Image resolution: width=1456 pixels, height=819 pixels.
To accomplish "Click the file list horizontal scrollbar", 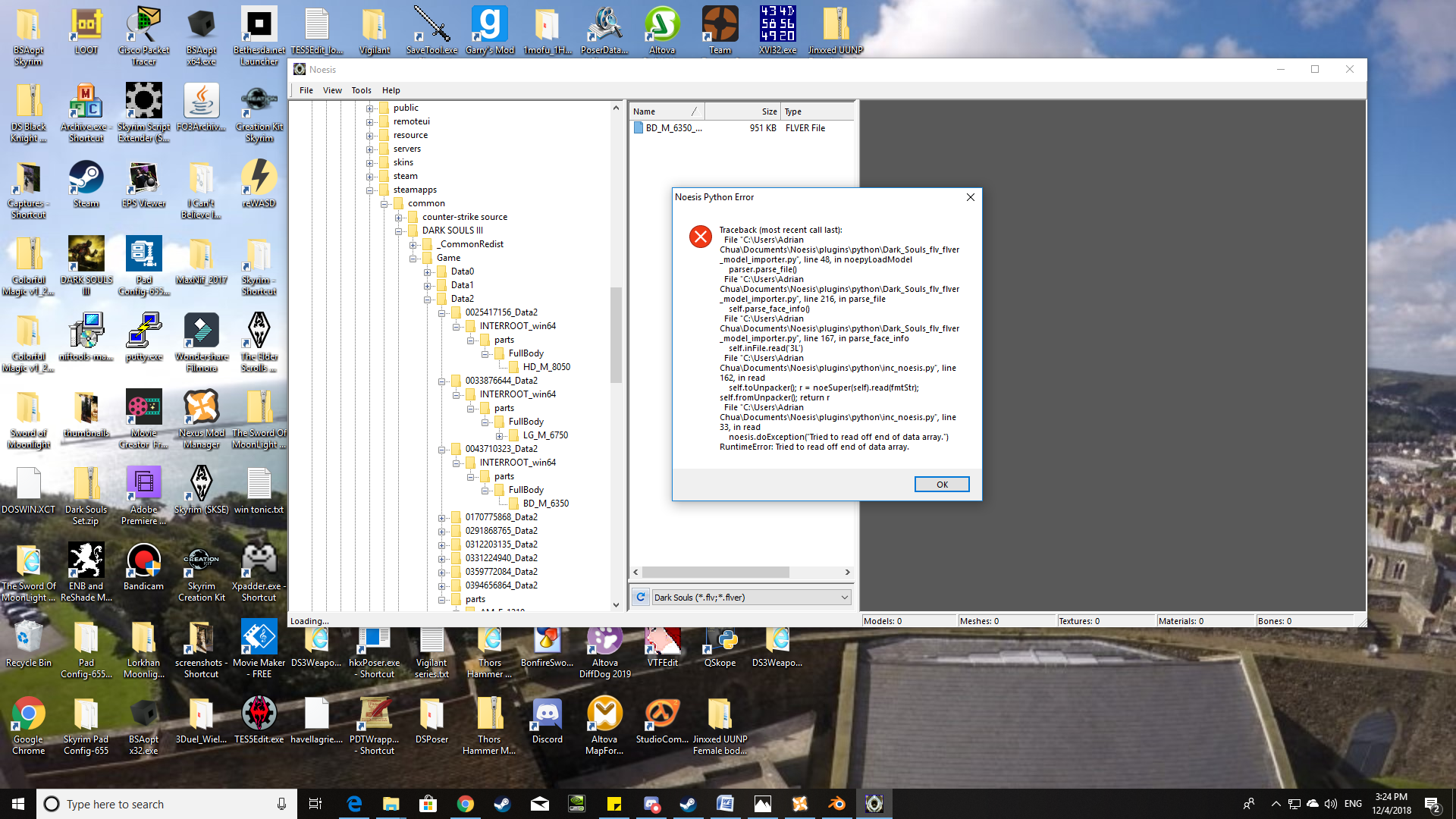I will click(715, 573).
